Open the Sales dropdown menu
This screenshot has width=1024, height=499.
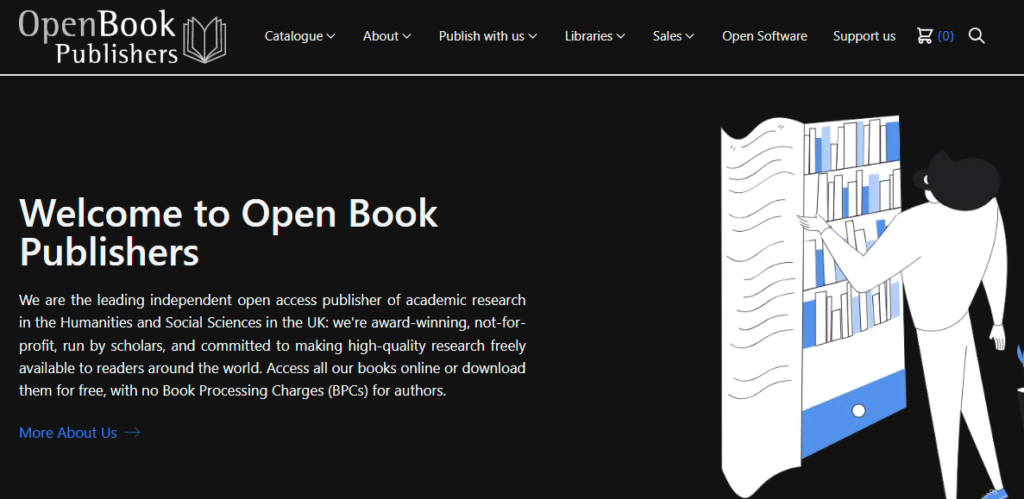pyautogui.click(x=673, y=37)
